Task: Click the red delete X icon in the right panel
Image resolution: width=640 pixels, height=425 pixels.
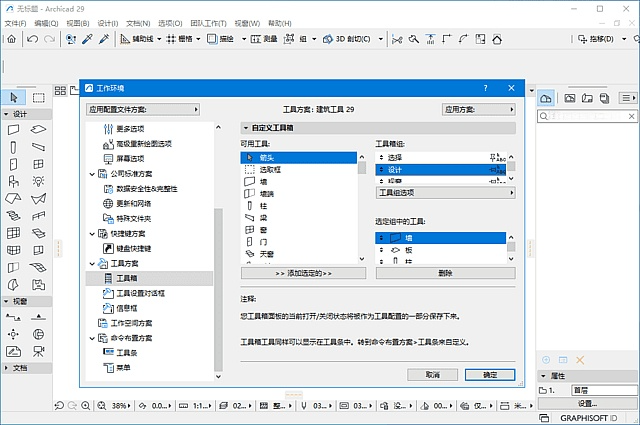Action: pyautogui.click(x=579, y=358)
